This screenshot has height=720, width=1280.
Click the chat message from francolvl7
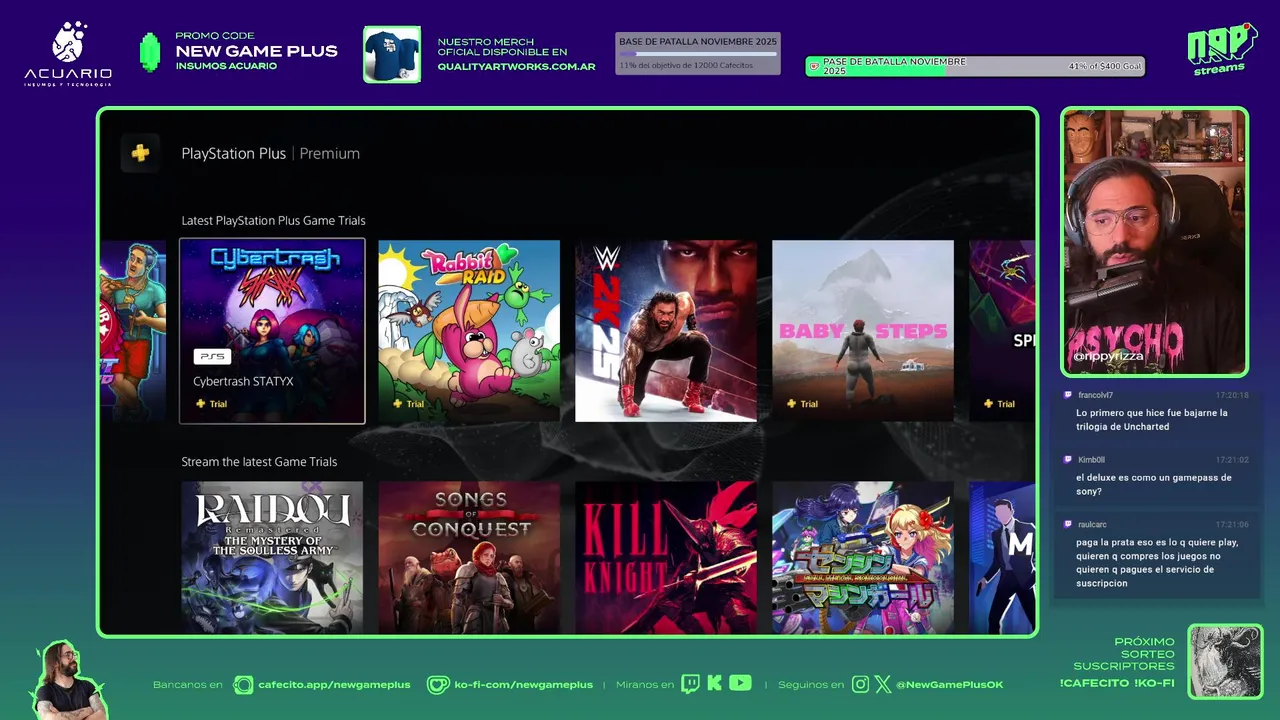tap(1157, 413)
